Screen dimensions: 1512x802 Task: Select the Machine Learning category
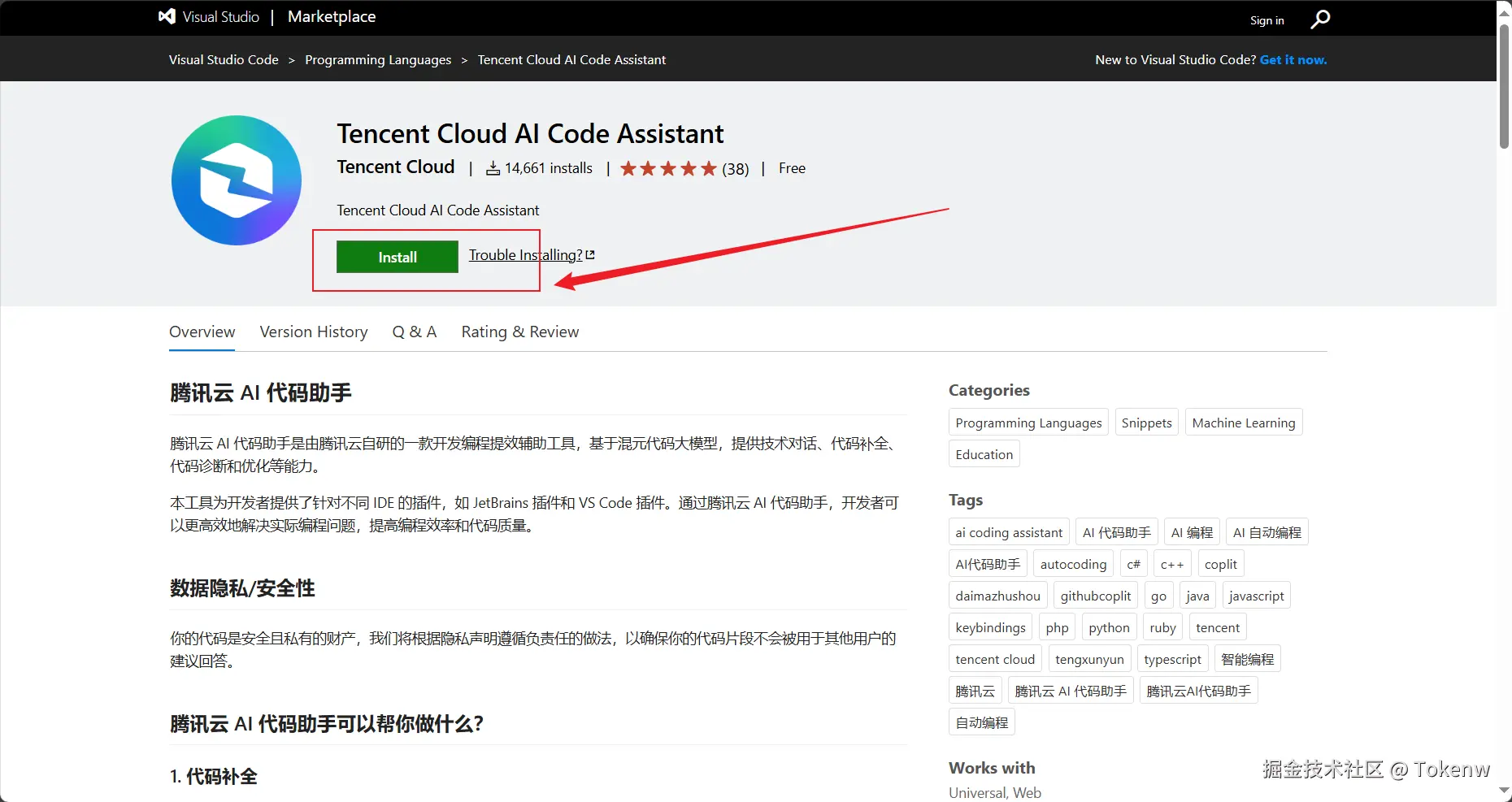(x=1244, y=423)
